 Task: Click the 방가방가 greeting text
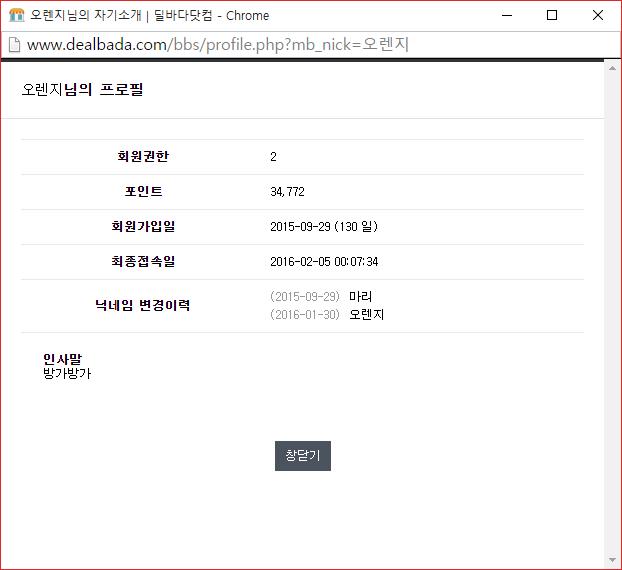[67, 374]
